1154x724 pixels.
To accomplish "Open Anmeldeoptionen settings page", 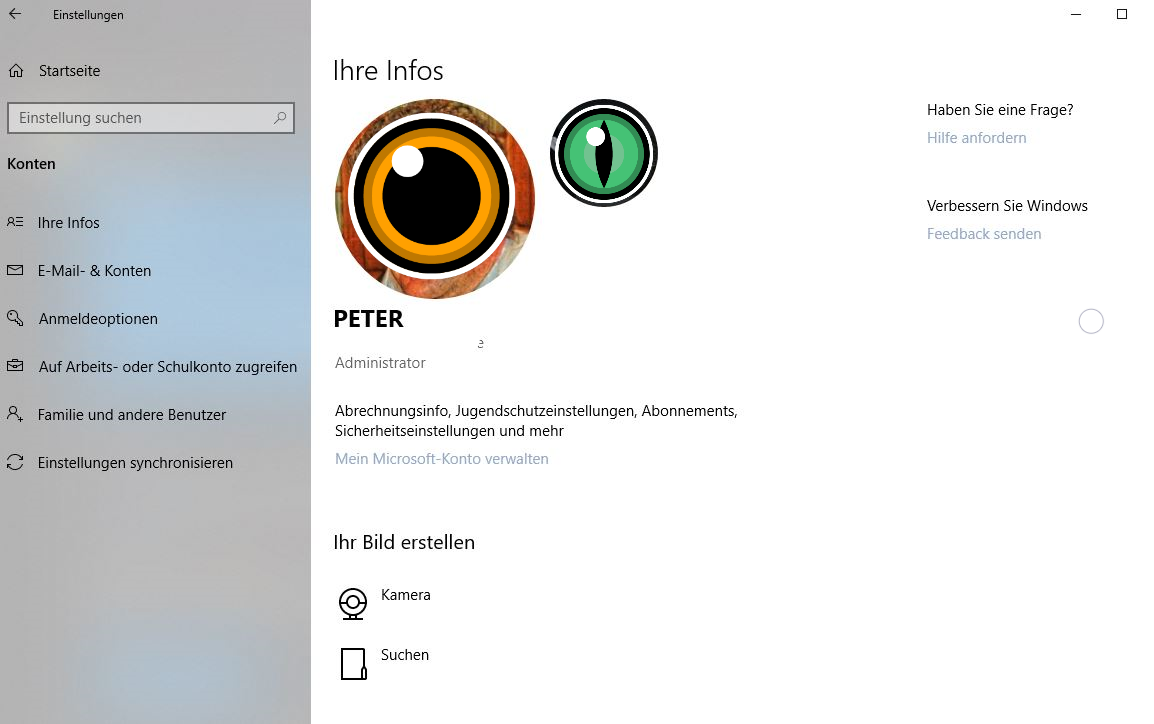I will point(99,319).
